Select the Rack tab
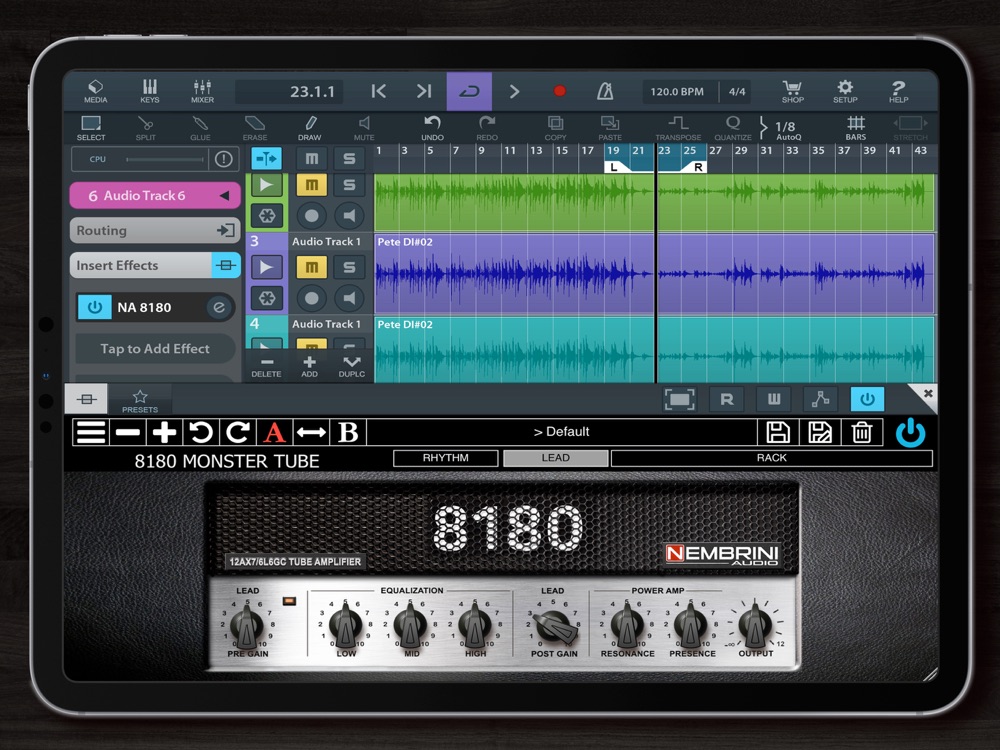This screenshot has height=750, width=1000. [772, 458]
